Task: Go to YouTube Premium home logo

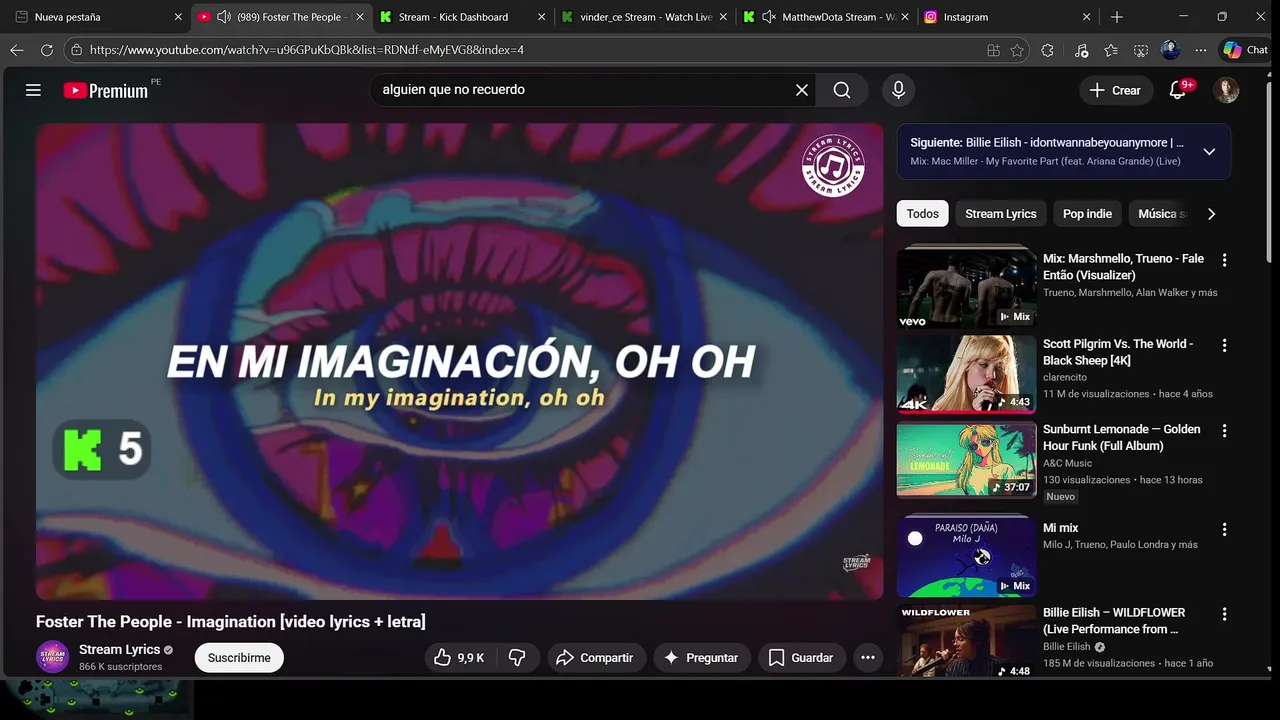Action: [106, 90]
